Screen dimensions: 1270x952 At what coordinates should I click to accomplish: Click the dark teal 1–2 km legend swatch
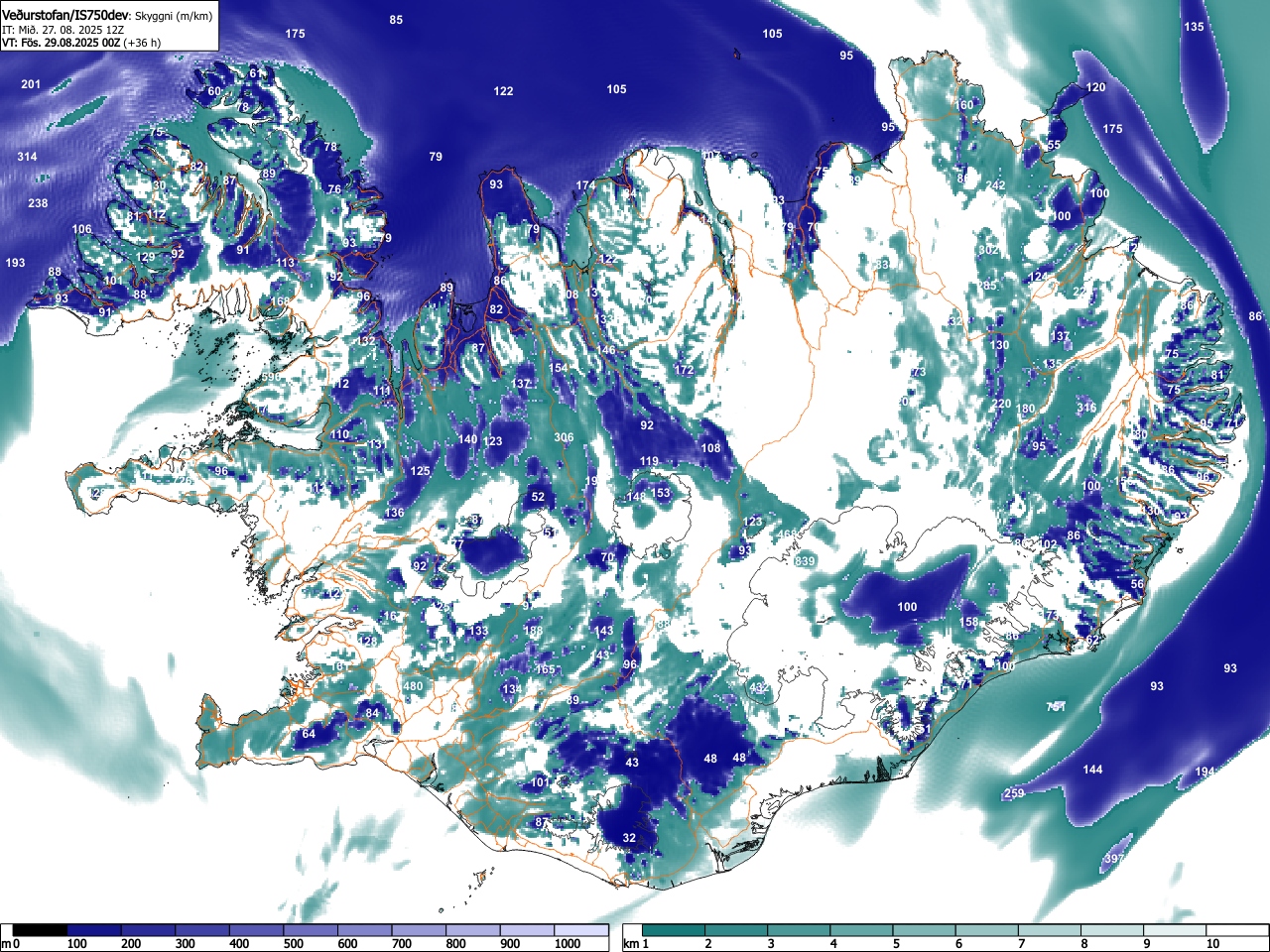[x=675, y=930]
